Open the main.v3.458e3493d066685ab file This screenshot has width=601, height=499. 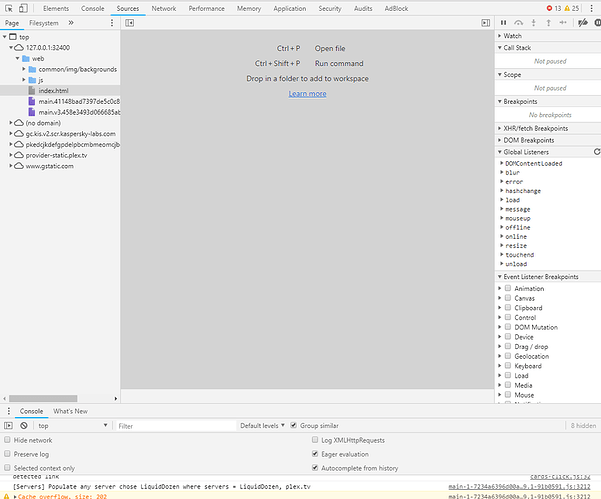[x=79, y=112]
